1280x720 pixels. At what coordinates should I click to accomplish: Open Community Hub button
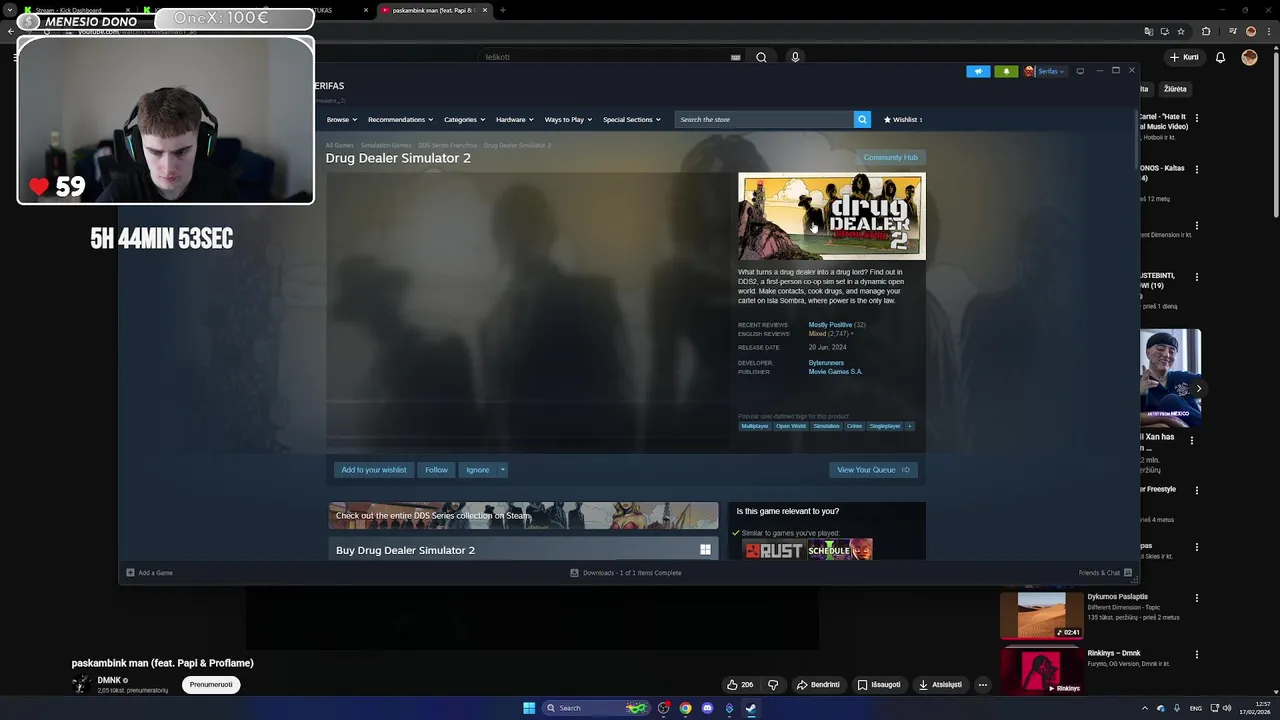coord(890,157)
